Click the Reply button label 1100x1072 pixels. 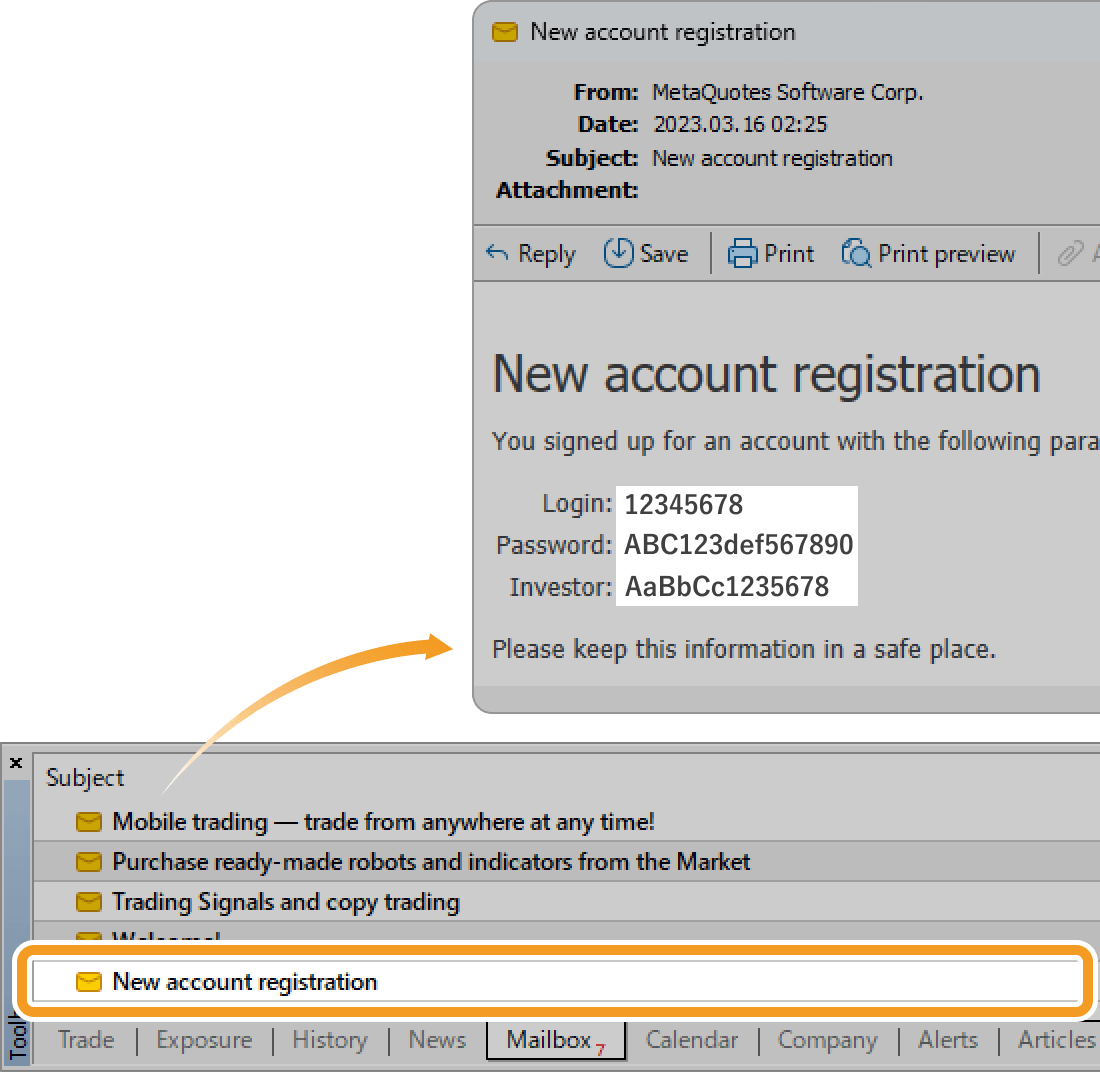point(546,254)
